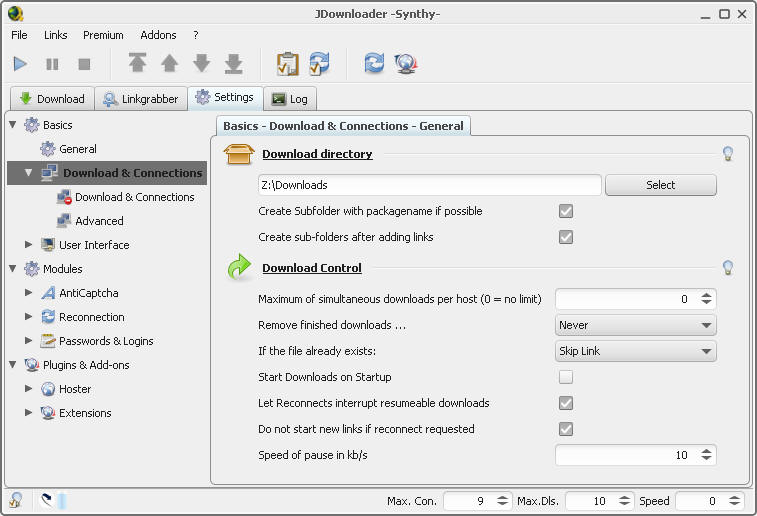Toggle Create Subfolder with packagename checkbox
This screenshot has height=516, width=757.
coord(566,211)
